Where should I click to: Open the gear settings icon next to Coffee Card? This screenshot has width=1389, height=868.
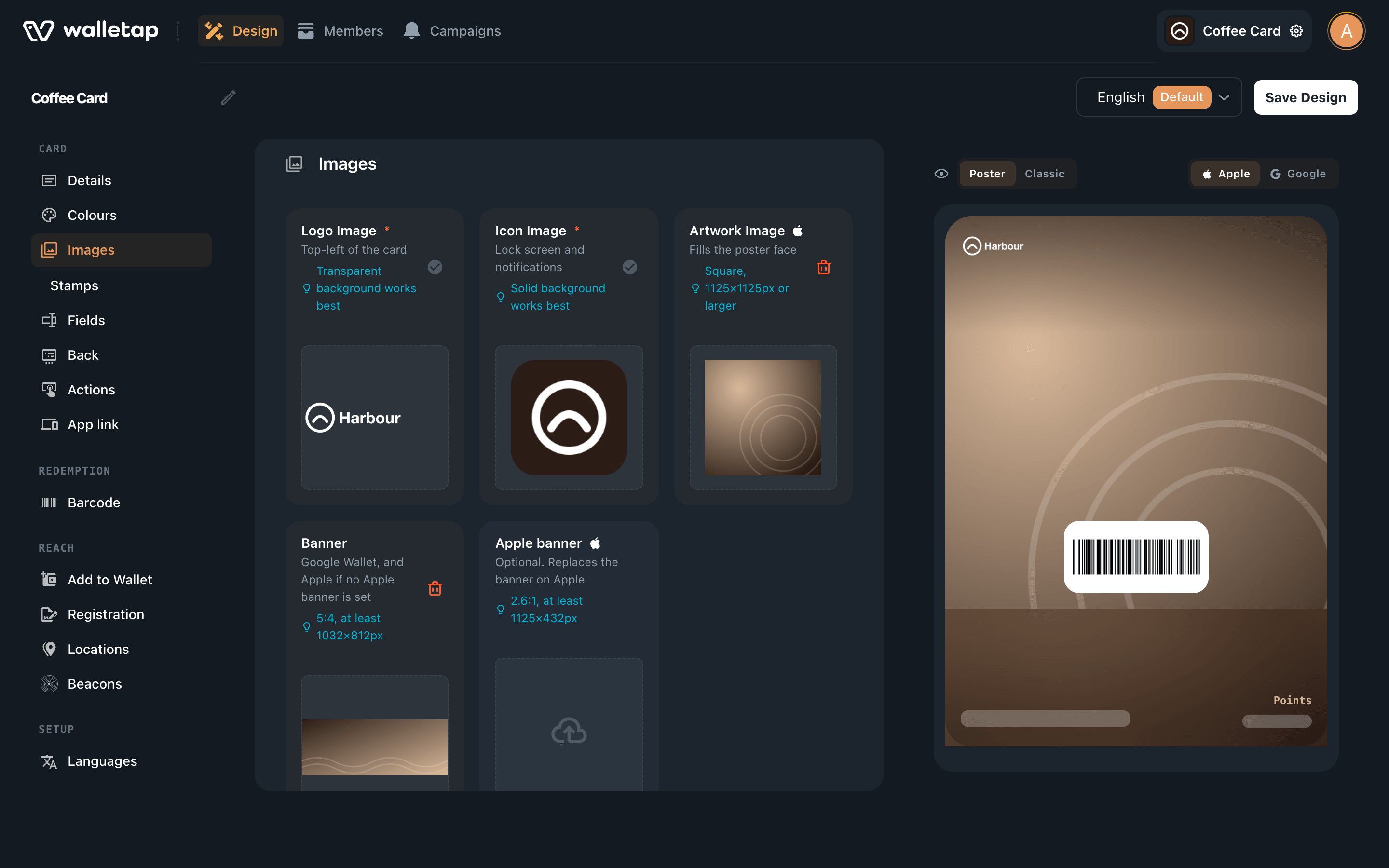(x=1296, y=31)
